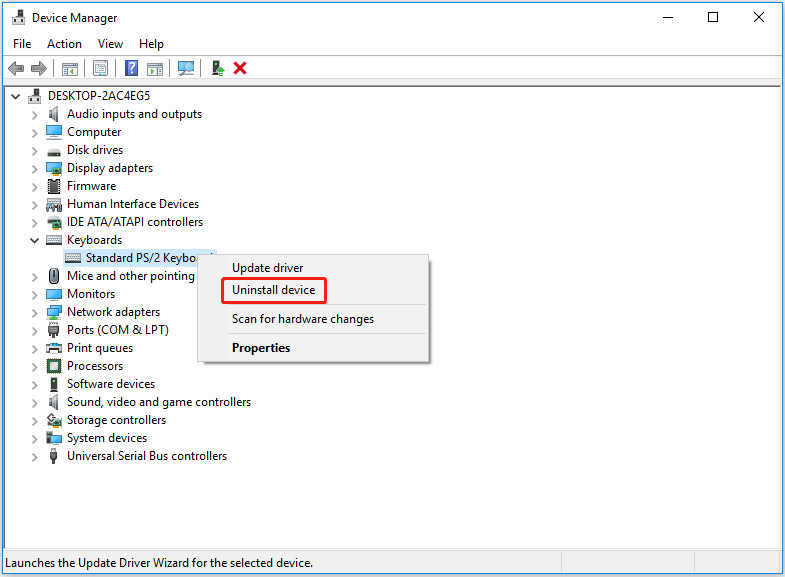Select the System devices label
This screenshot has height=577, width=785.
click(x=107, y=438)
